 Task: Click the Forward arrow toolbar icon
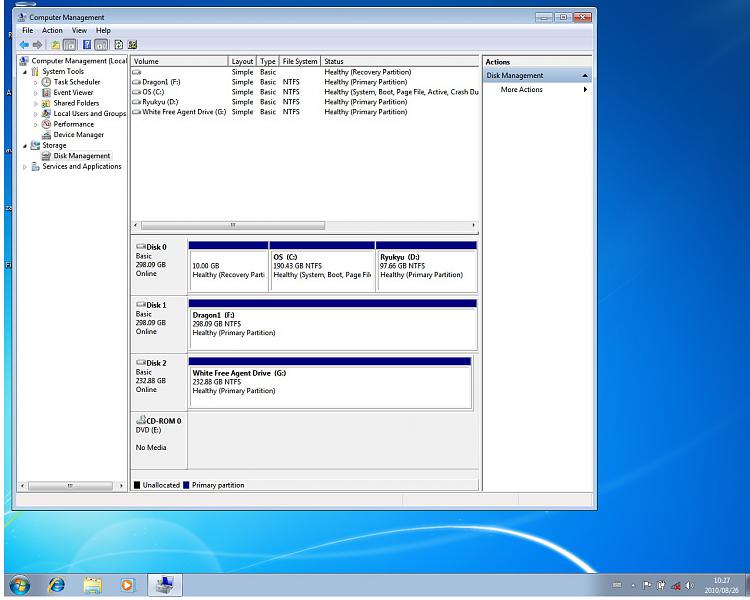pyautogui.click(x=38, y=45)
